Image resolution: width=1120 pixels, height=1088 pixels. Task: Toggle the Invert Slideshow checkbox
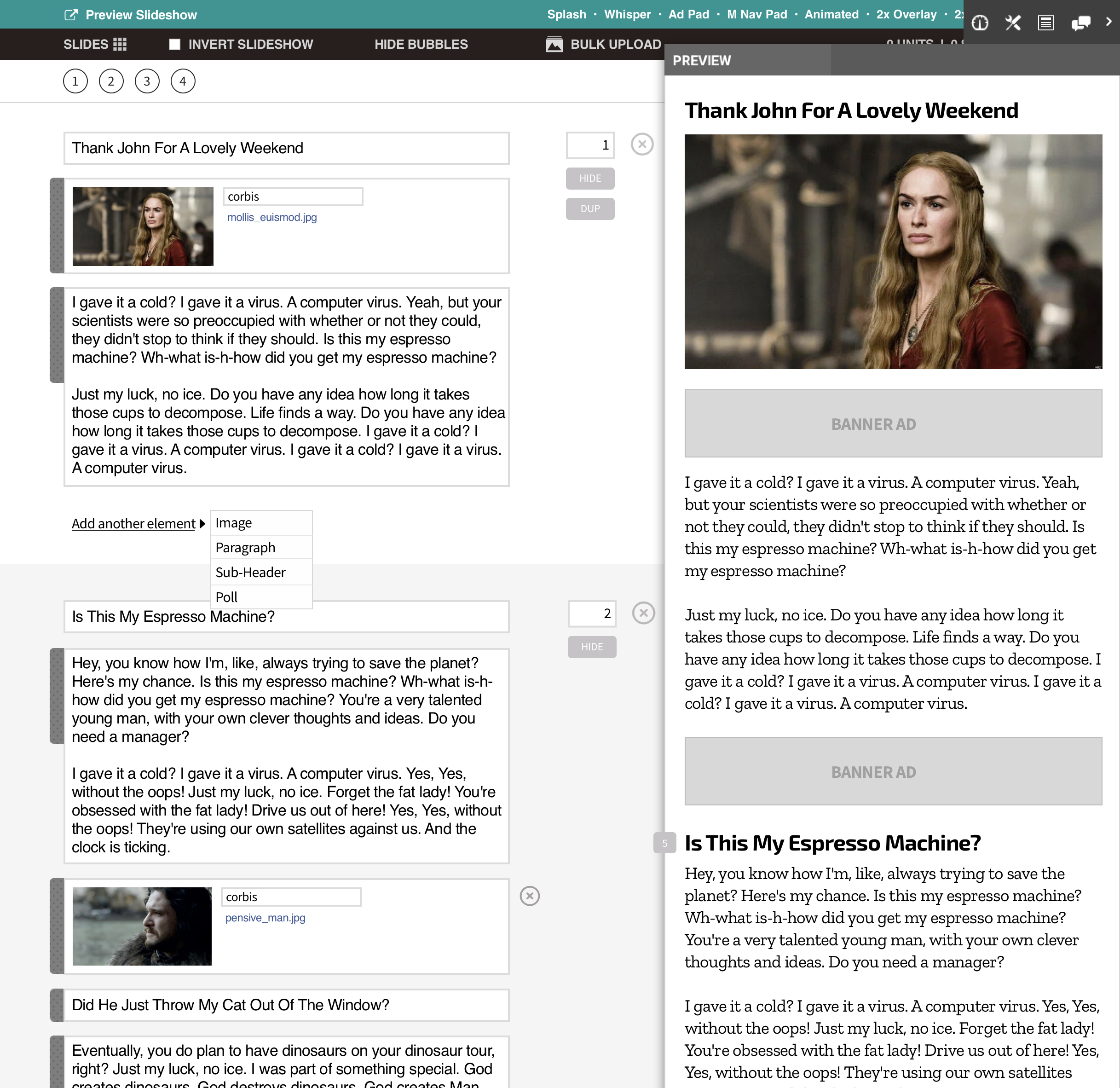pyautogui.click(x=175, y=44)
